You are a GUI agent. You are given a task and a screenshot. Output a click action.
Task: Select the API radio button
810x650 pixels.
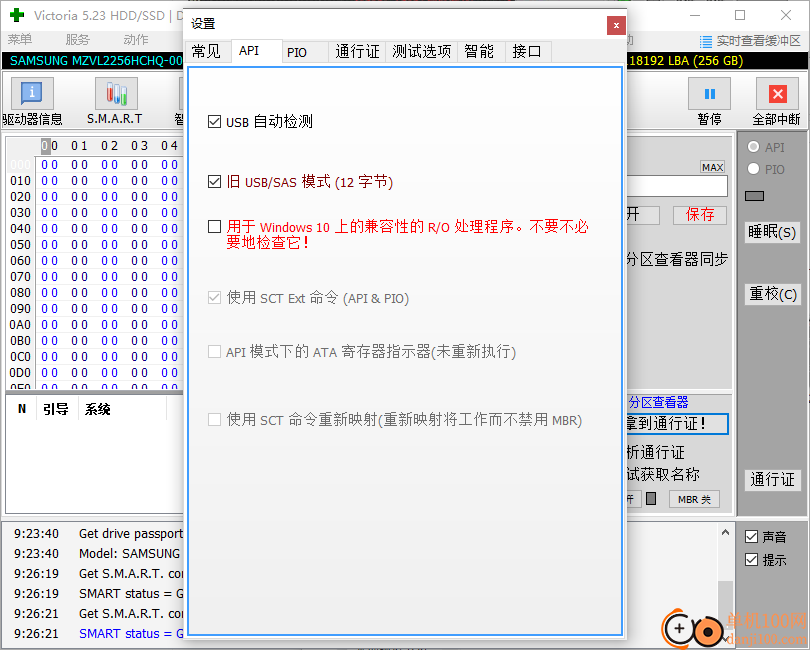tap(754, 147)
